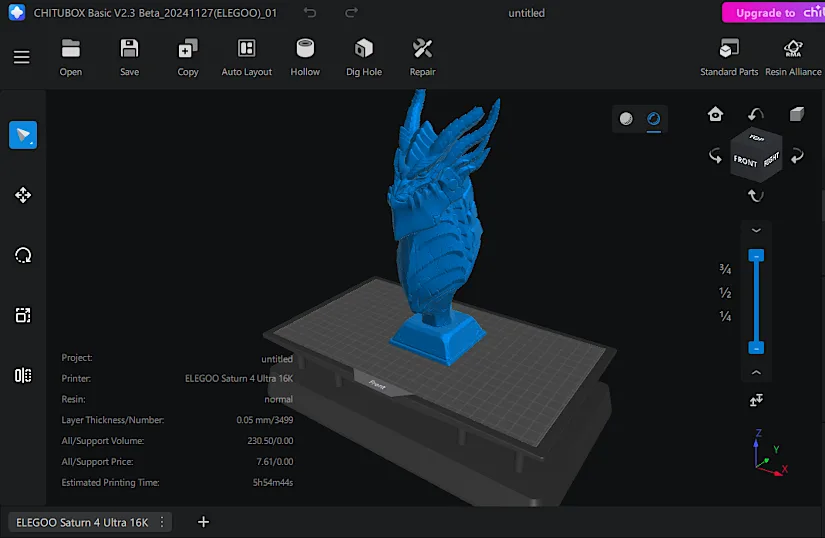Click the FRONT face of the view cube
The width and height of the screenshot is (825, 538).
[745, 161]
